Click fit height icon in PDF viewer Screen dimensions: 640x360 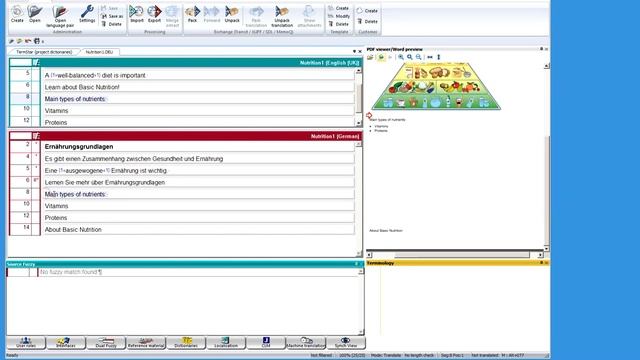coord(439,57)
